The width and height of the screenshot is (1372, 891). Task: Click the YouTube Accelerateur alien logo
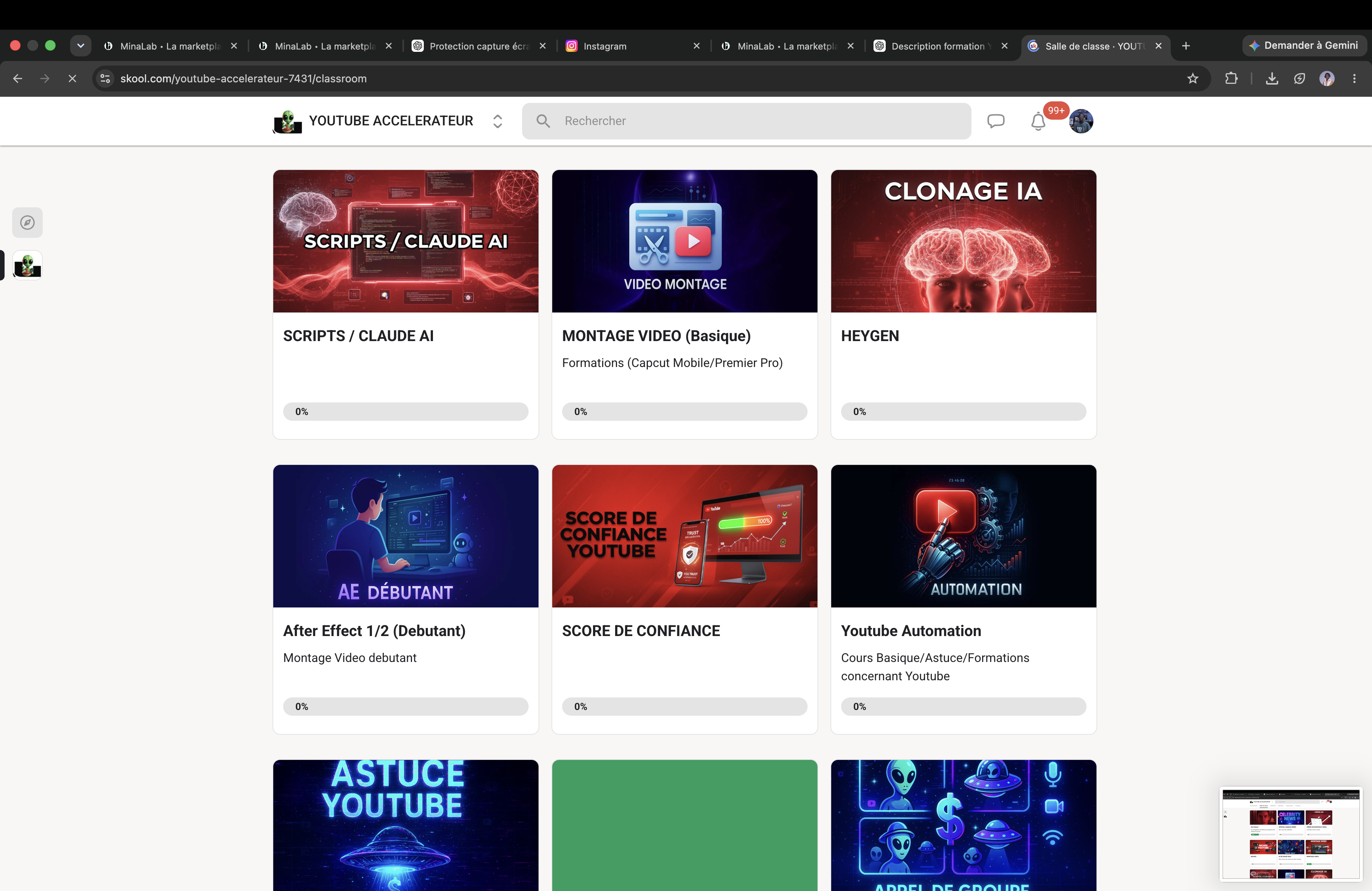(287, 121)
